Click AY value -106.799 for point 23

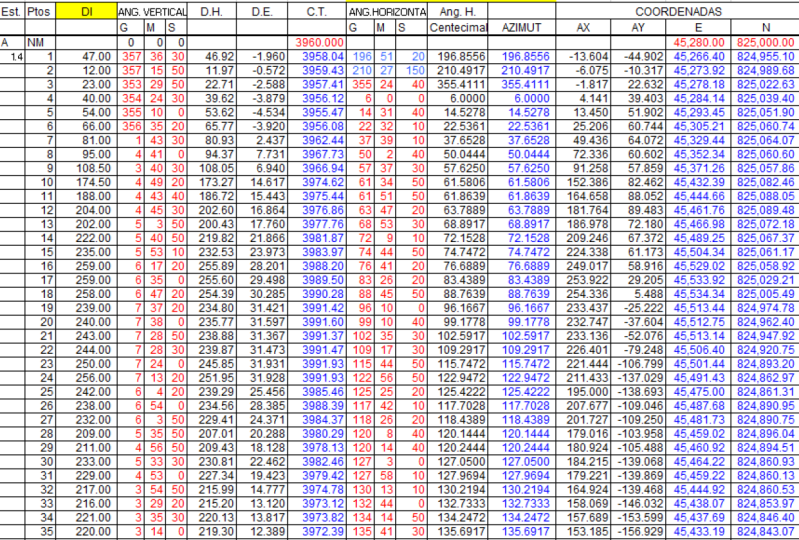click(640, 364)
